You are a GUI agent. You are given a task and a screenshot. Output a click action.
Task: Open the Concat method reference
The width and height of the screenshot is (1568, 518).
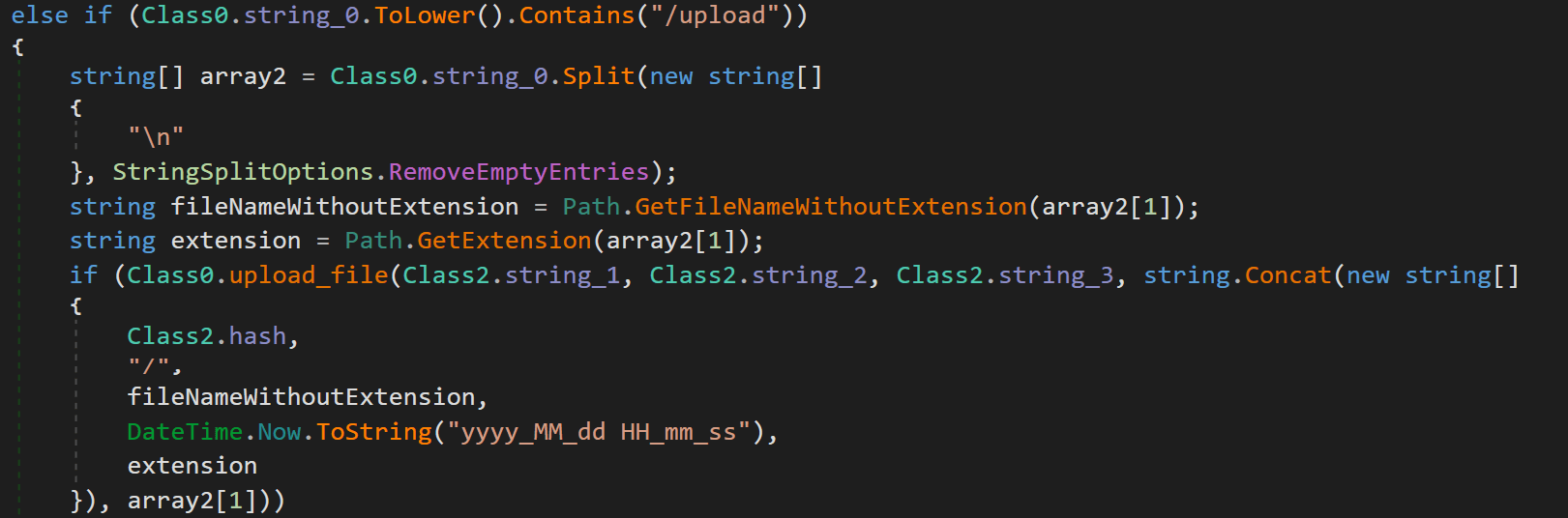(x=1288, y=275)
